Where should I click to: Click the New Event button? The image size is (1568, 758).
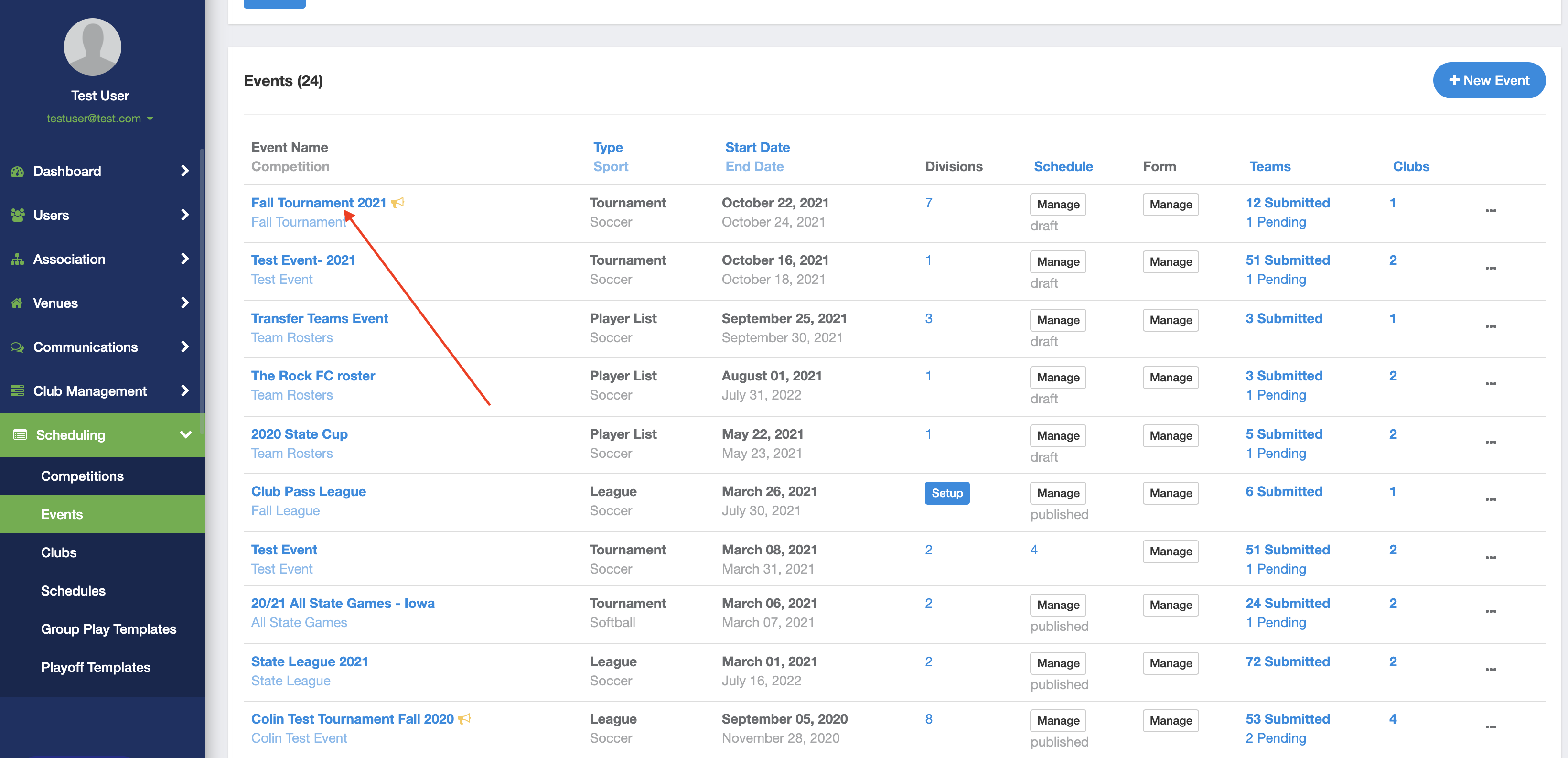point(1489,80)
